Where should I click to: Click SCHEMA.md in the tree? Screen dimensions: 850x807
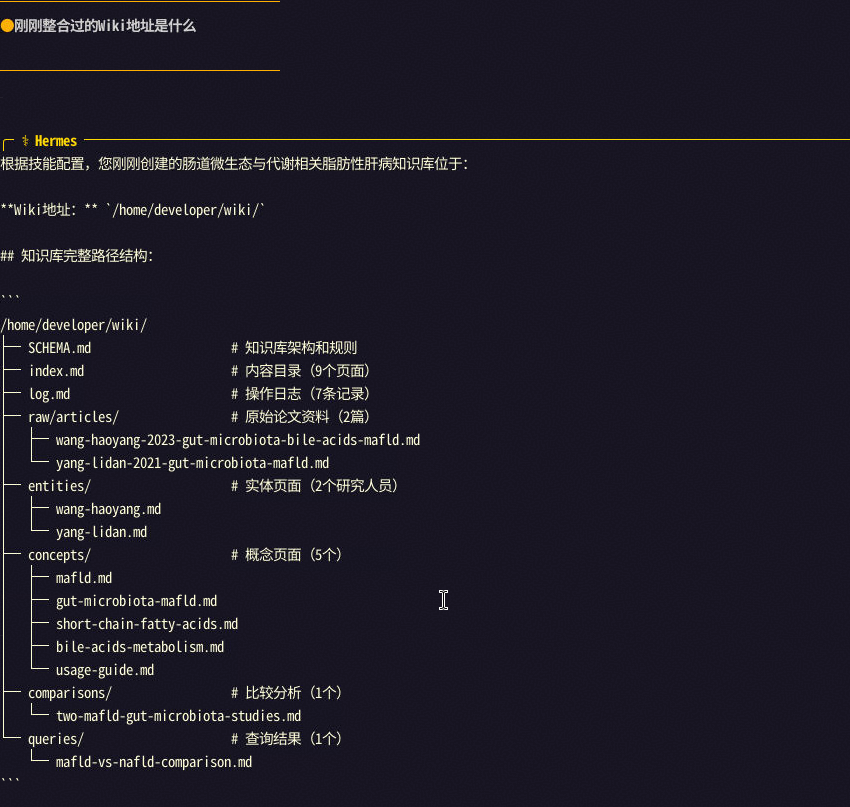[60, 348]
